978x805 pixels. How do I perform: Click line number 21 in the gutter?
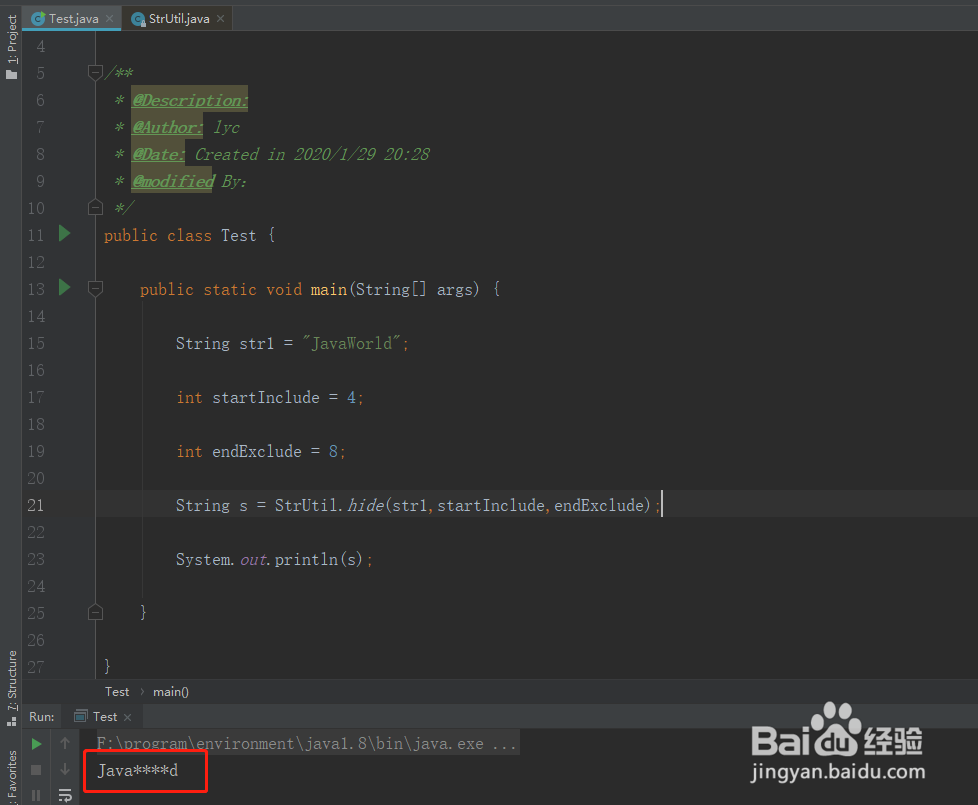point(36,505)
